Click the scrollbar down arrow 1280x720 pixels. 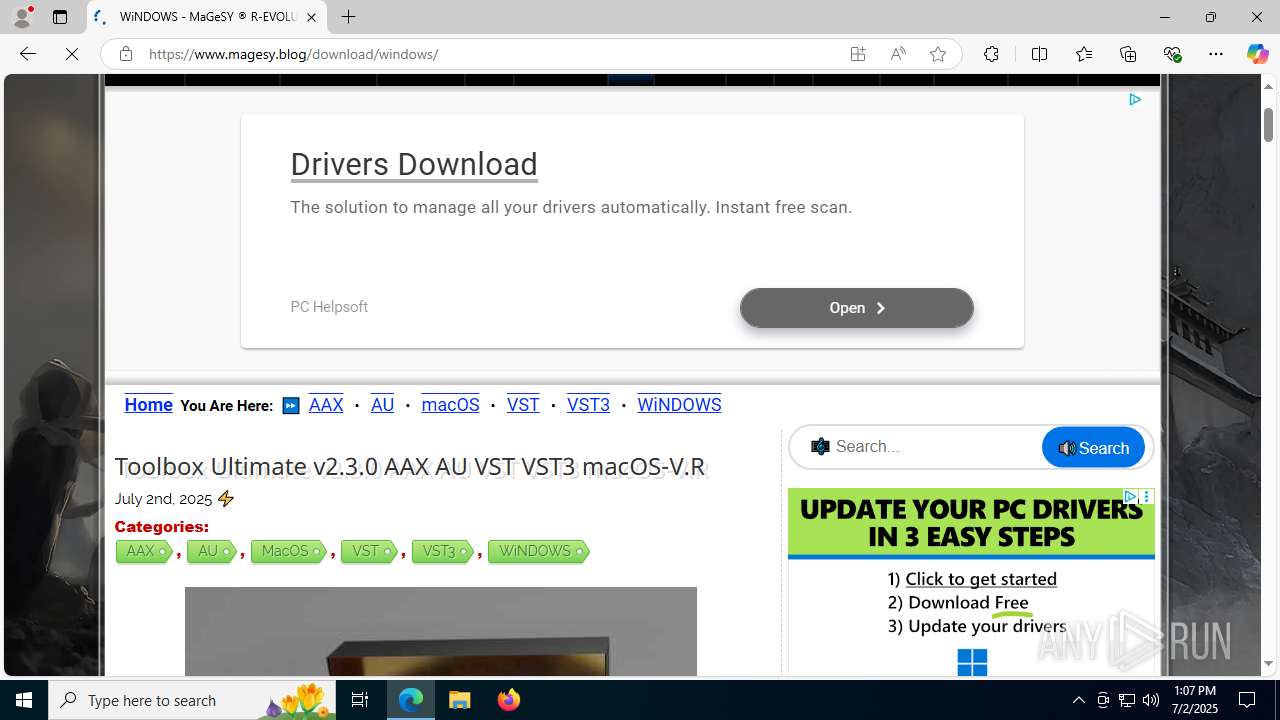tap(1268, 664)
